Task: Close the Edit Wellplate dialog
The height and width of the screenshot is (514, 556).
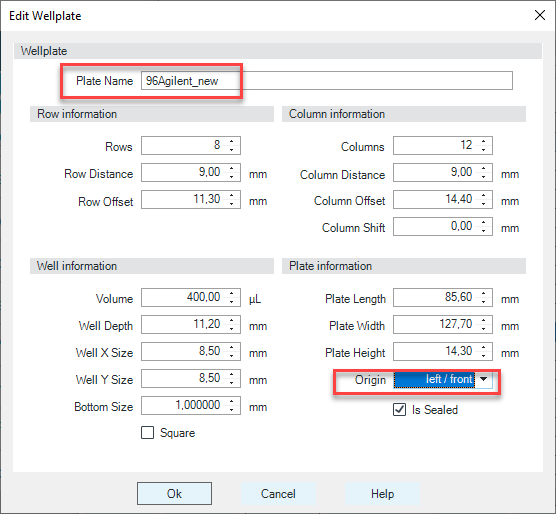Action: (x=540, y=15)
